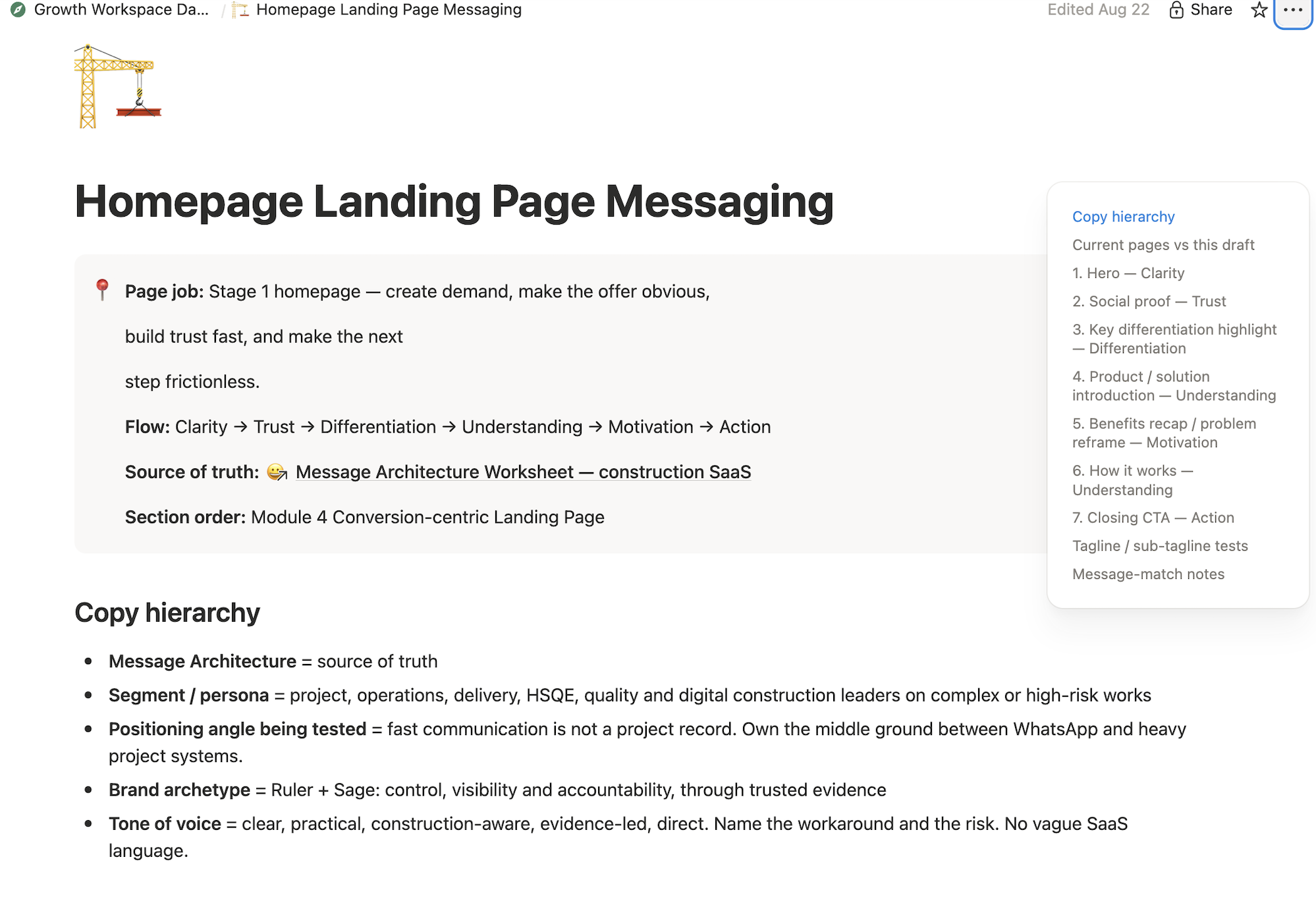The image size is (1316, 905).
Task: Click the Edited Aug 22 timestamp
Action: pyautogui.click(x=1098, y=10)
